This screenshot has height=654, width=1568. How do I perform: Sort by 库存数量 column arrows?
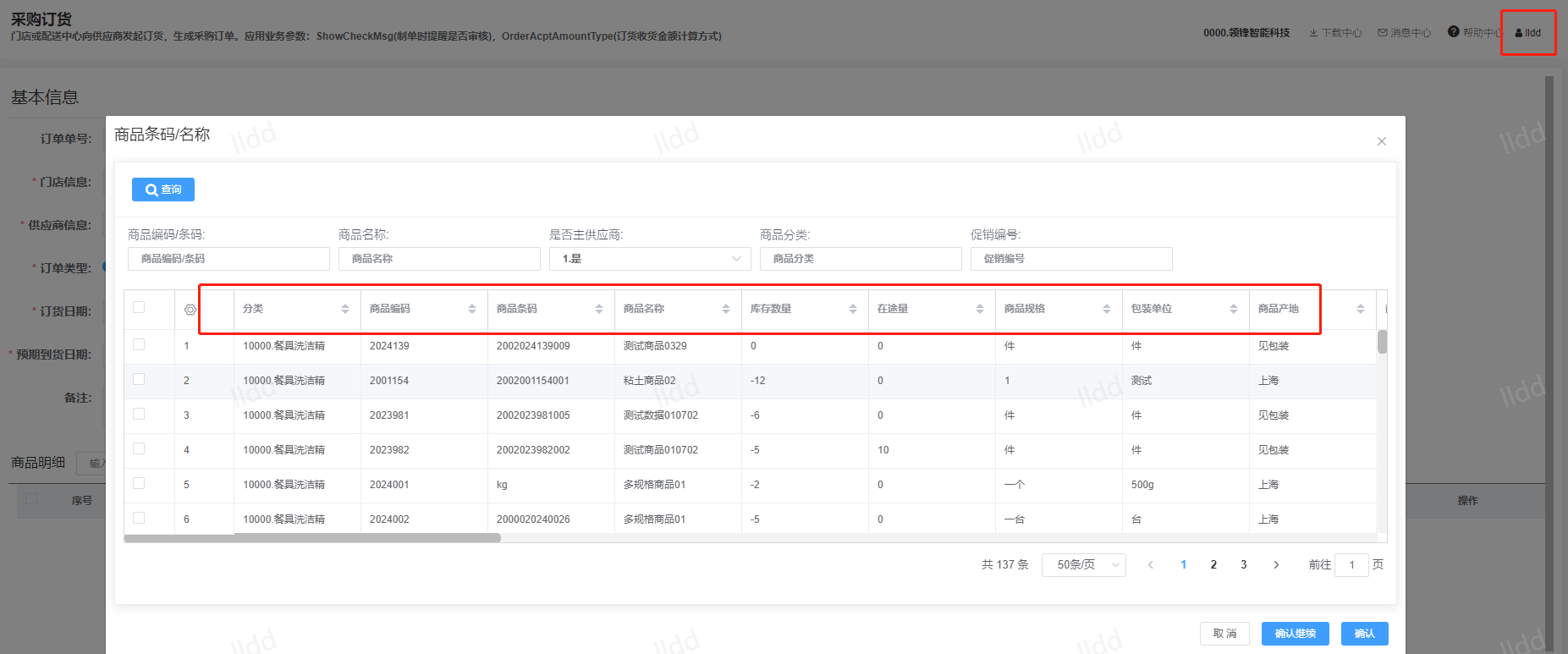click(853, 309)
